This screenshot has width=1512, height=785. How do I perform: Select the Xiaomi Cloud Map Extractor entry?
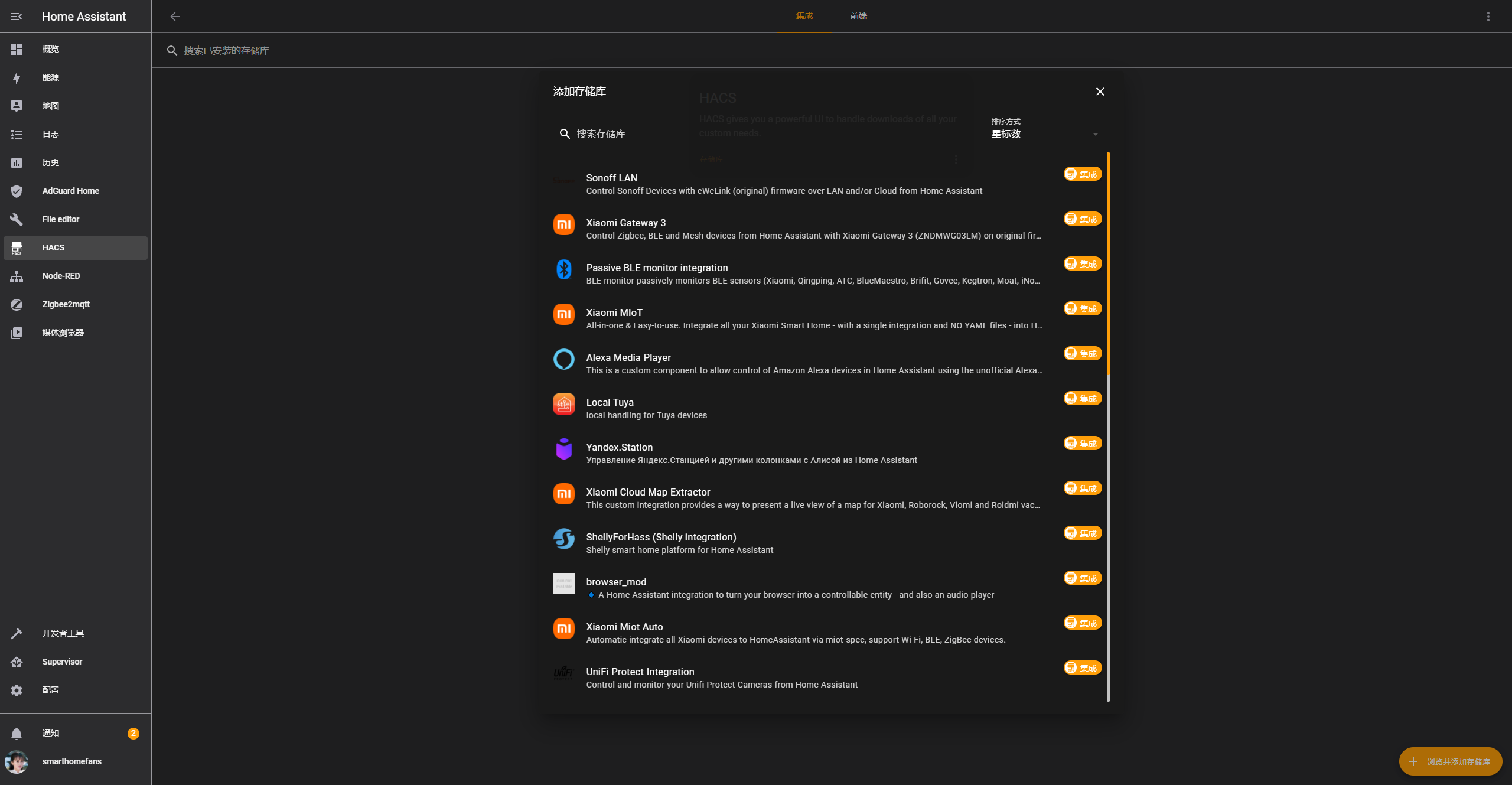(x=828, y=498)
